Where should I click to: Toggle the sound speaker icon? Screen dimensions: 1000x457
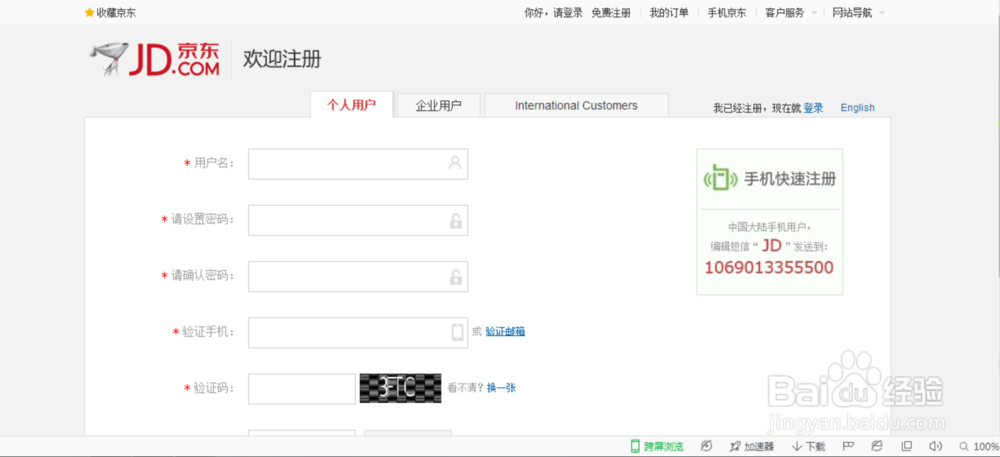coord(936,446)
